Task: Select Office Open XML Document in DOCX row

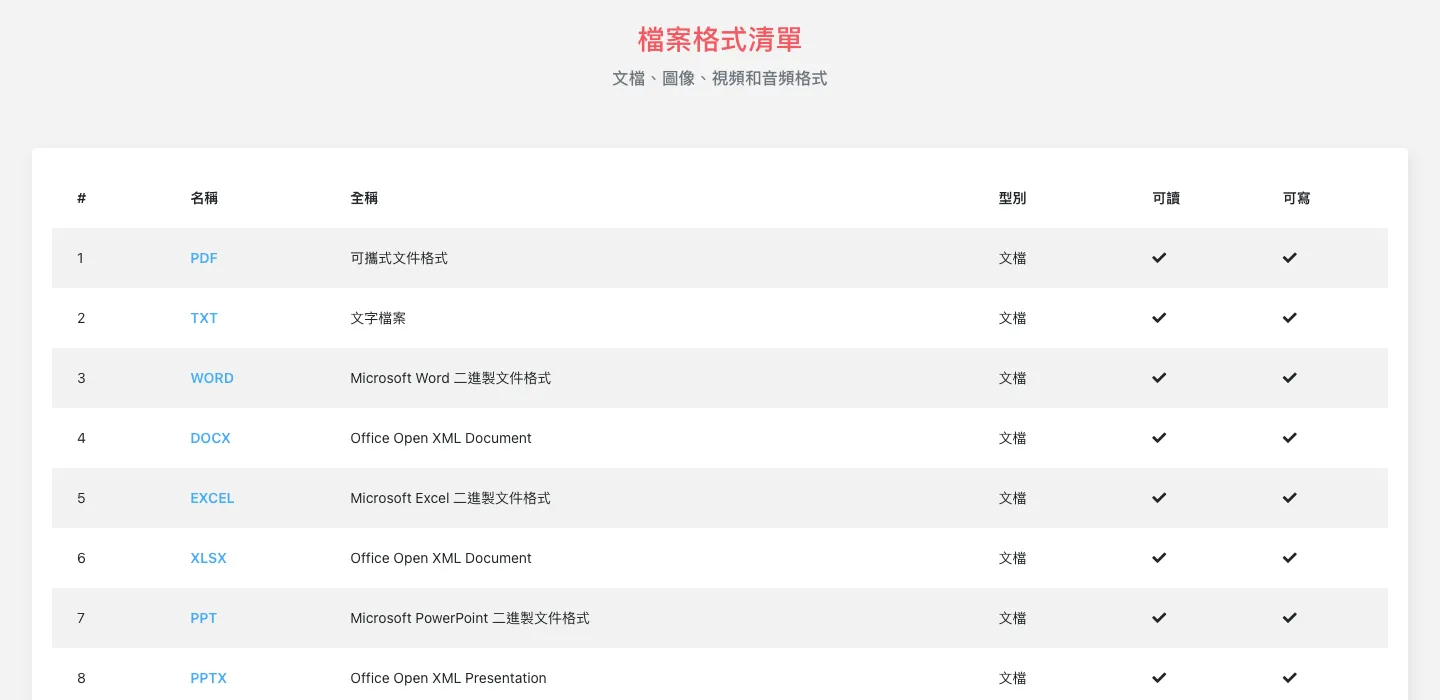Action: tap(441, 438)
